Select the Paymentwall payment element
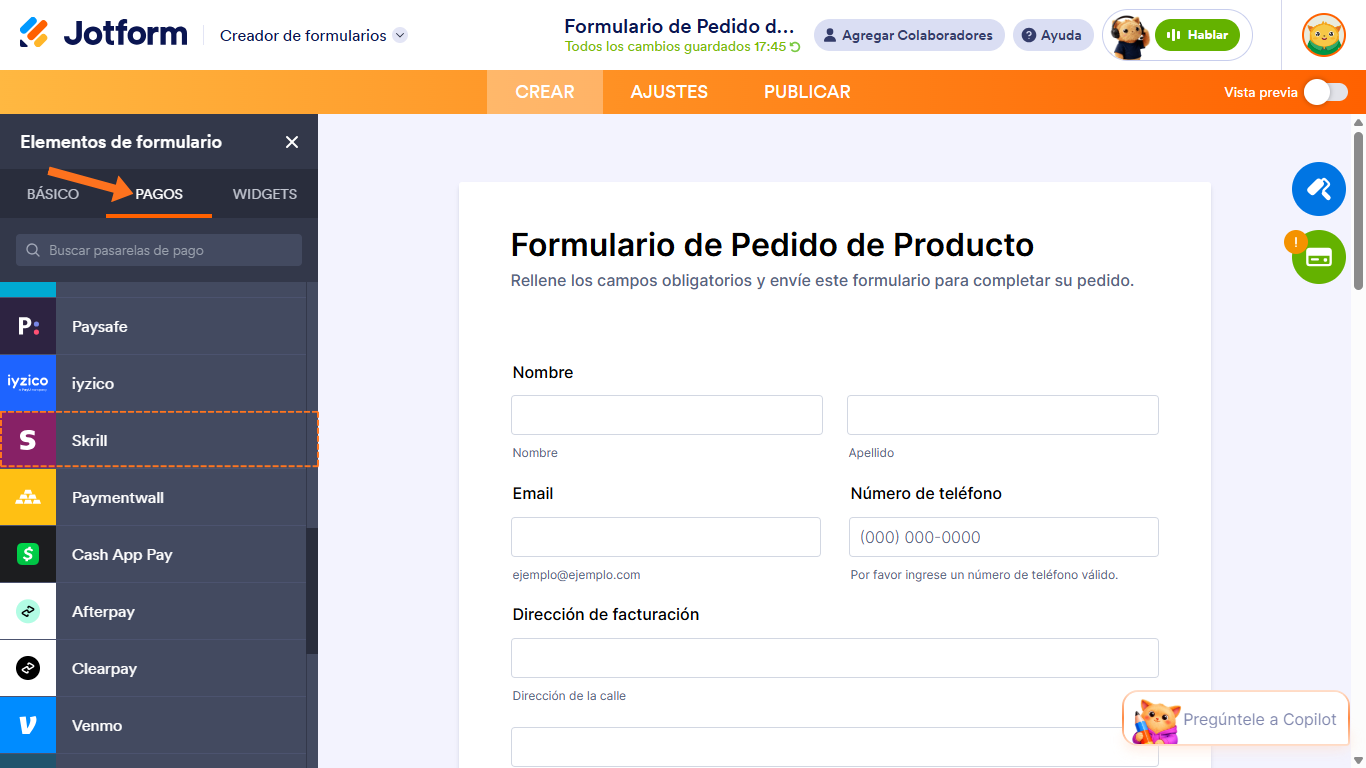Viewport: 1366px width, 768px height. tap(153, 497)
